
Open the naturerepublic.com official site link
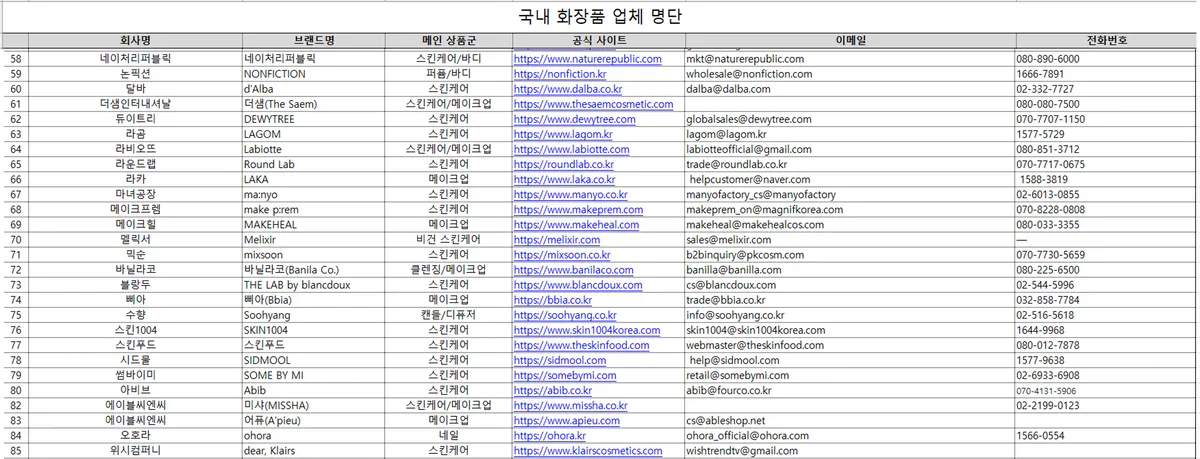pos(587,59)
